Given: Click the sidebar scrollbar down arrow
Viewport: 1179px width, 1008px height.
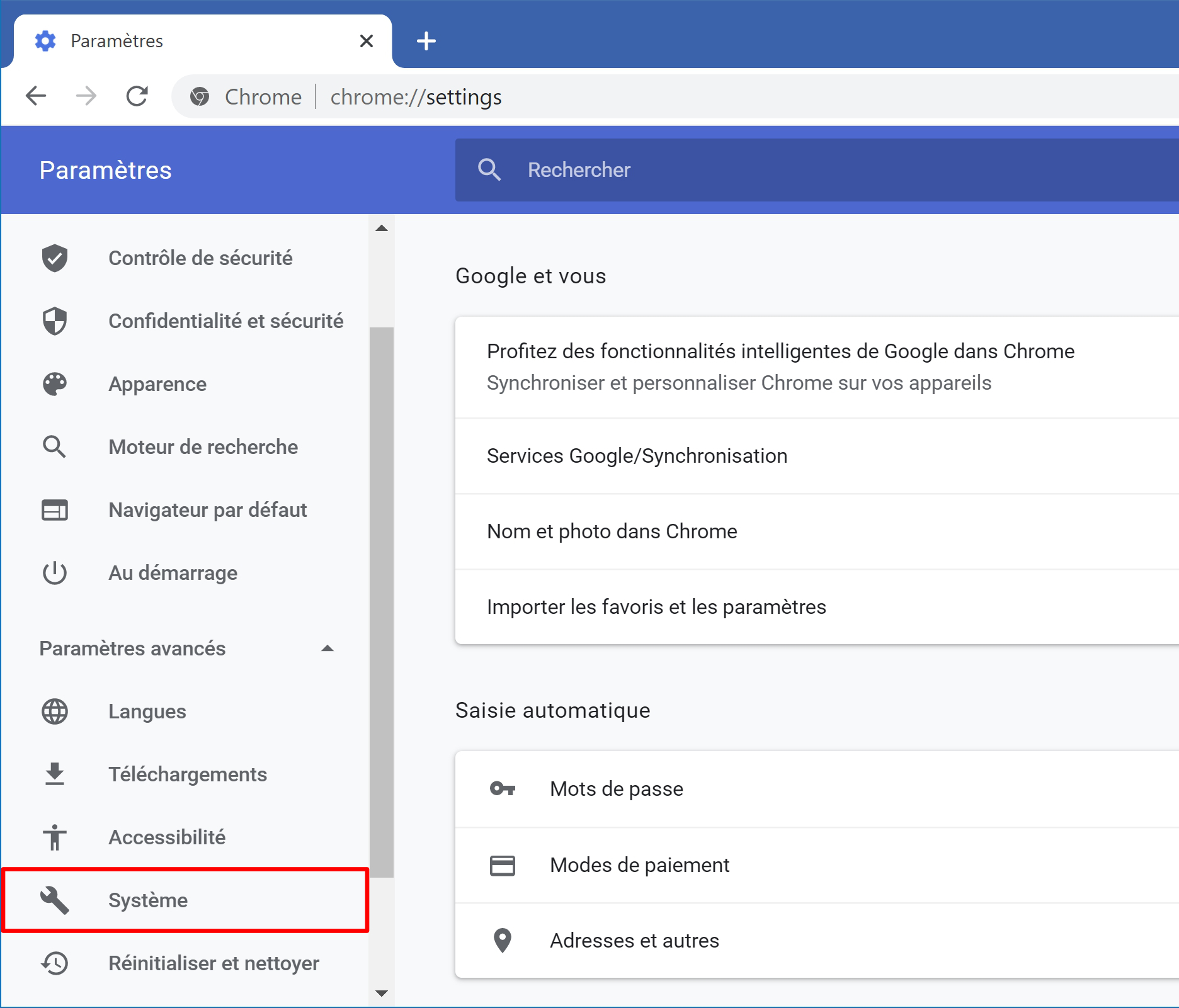Looking at the screenshot, I should (382, 994).
